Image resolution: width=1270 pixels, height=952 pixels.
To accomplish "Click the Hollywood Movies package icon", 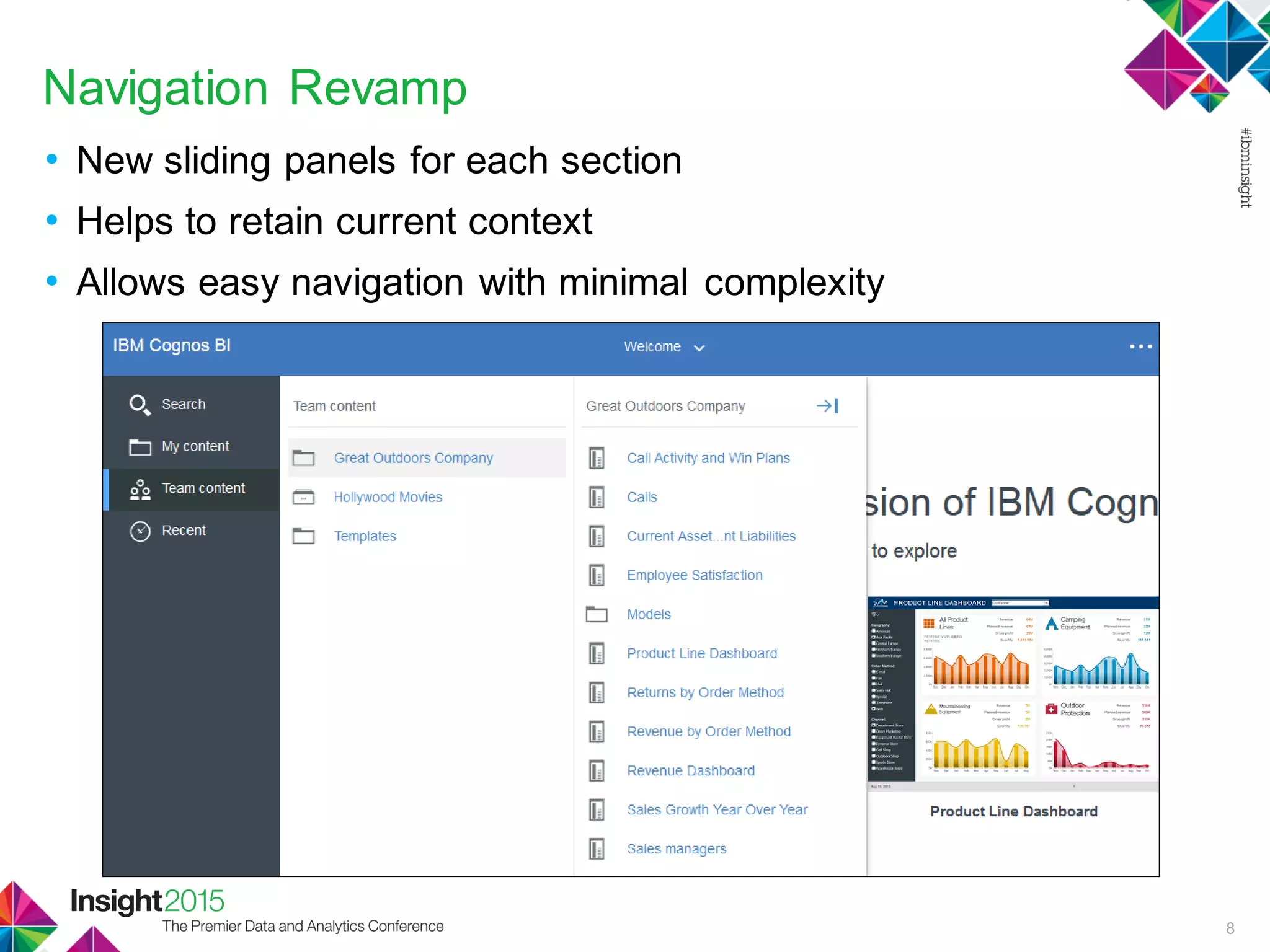I will [x=303, y=497].
